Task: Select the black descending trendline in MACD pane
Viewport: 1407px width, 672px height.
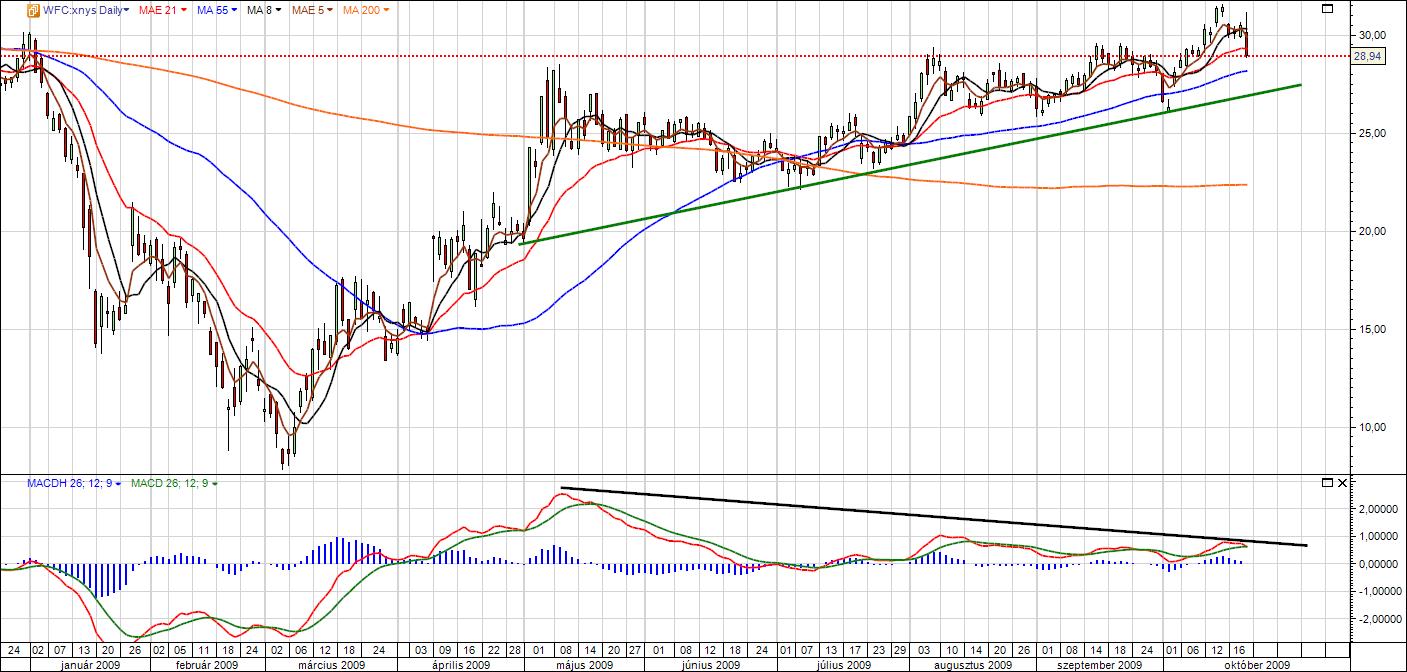Action: [x=900, y=513]
